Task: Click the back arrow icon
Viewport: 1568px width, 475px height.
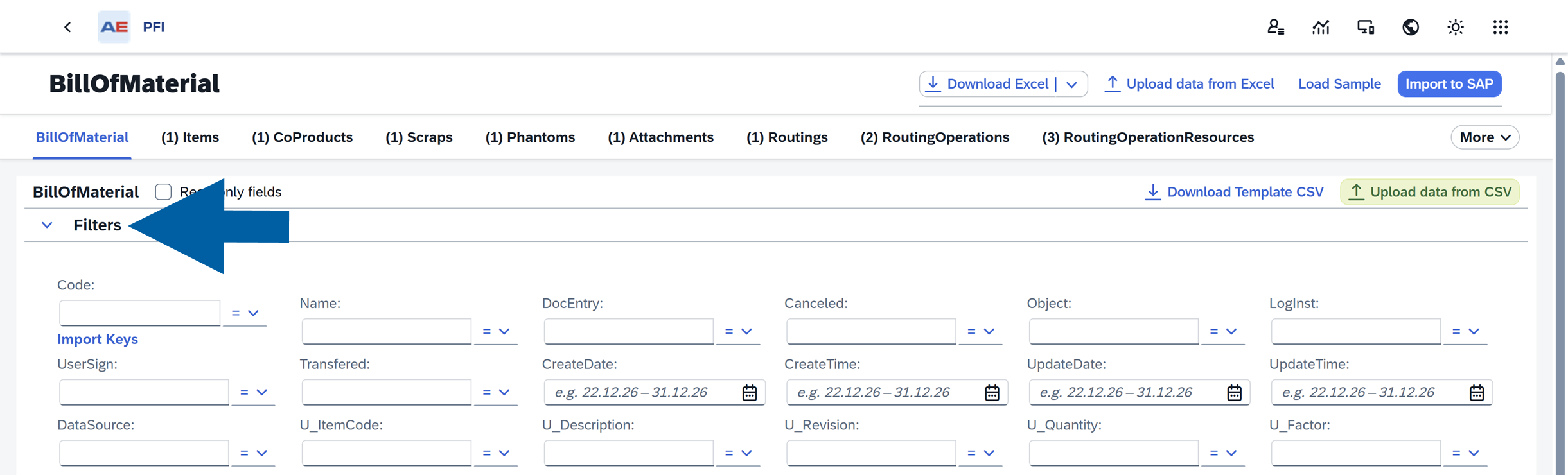Action: pos(67,27)
